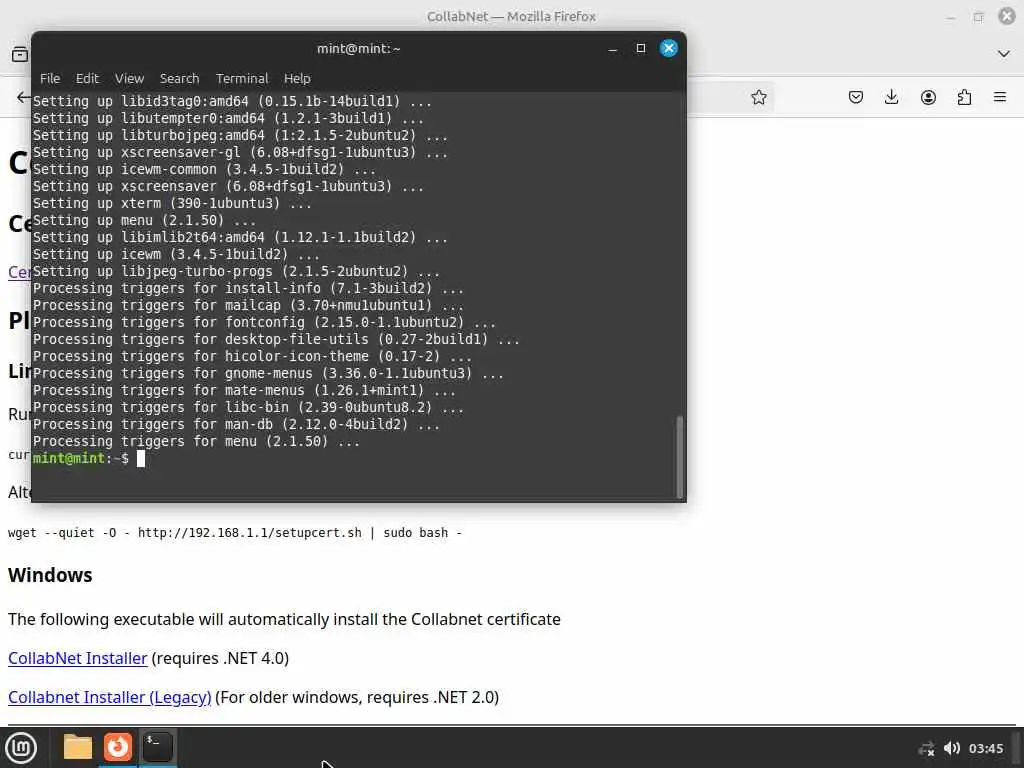Open the terminal Search menu
The height and width of the screenshot is (768, 1024).
tap(179, 78)
